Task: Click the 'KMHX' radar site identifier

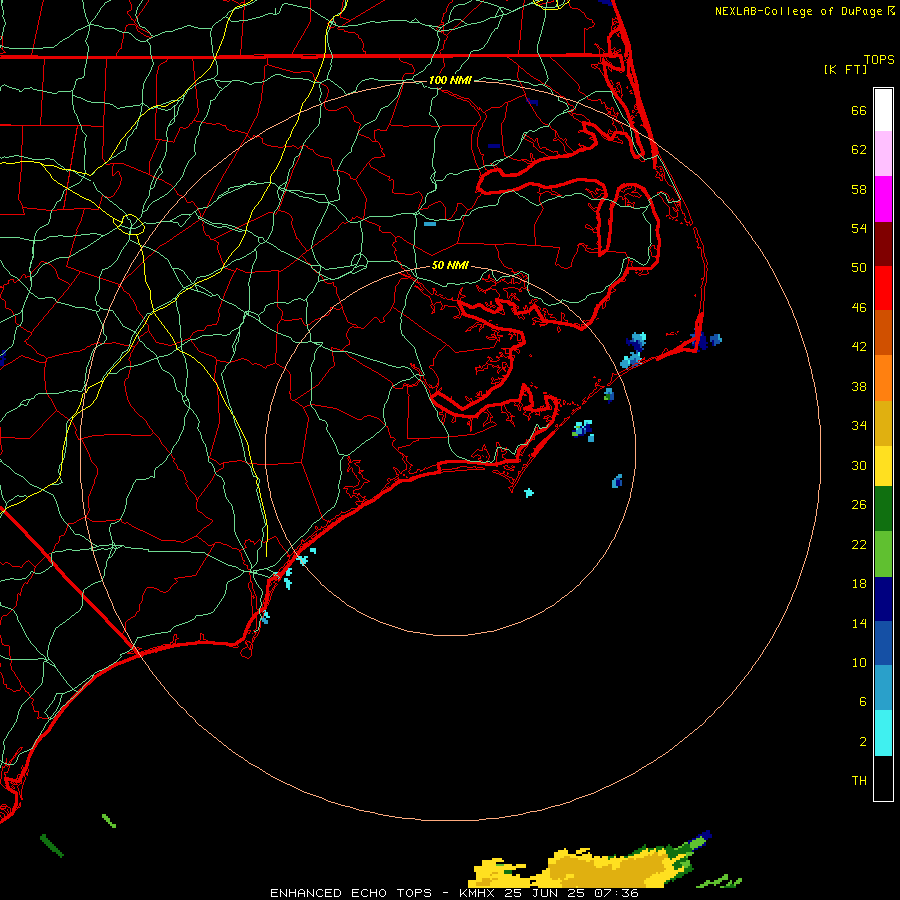Action: (478, 893)
